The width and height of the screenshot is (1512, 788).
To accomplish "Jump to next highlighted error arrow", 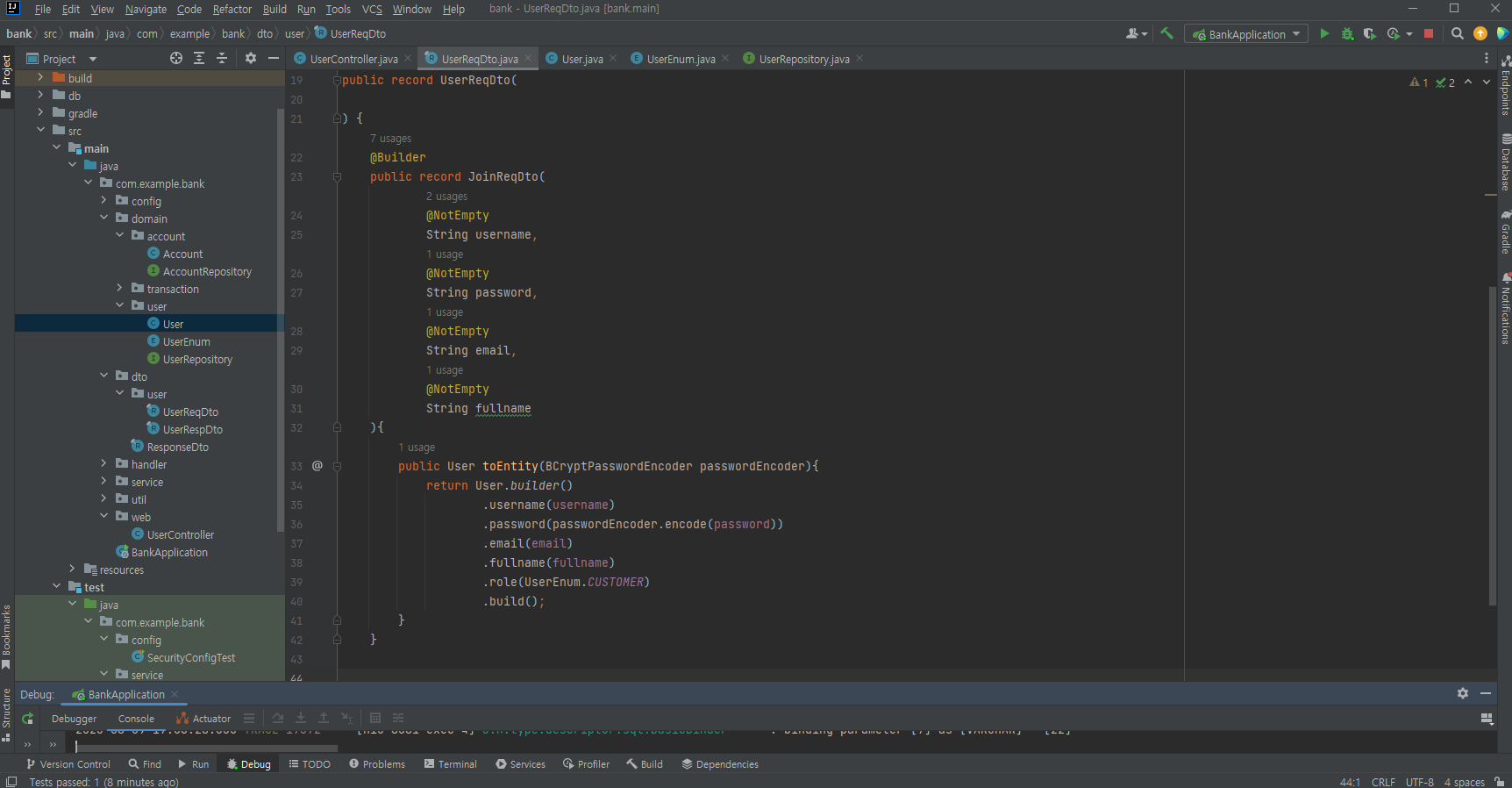I will [1487, 82].
